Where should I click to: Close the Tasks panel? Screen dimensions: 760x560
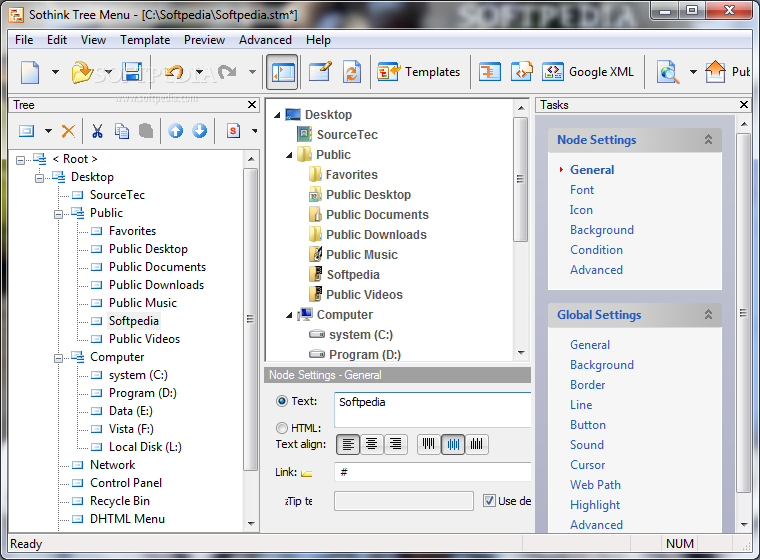point(744,104)
